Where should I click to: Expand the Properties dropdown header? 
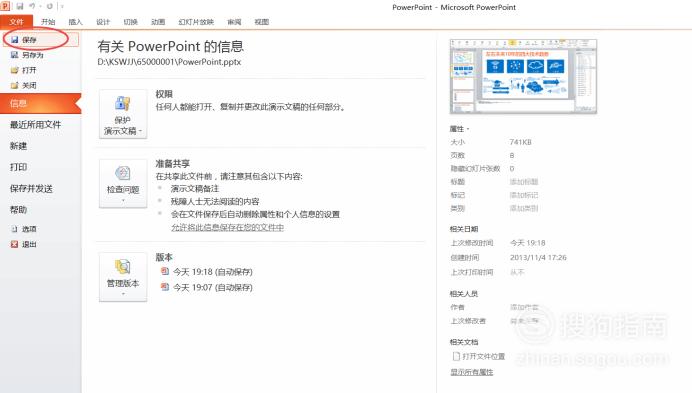pyautogui.click(x=459, y=129)
